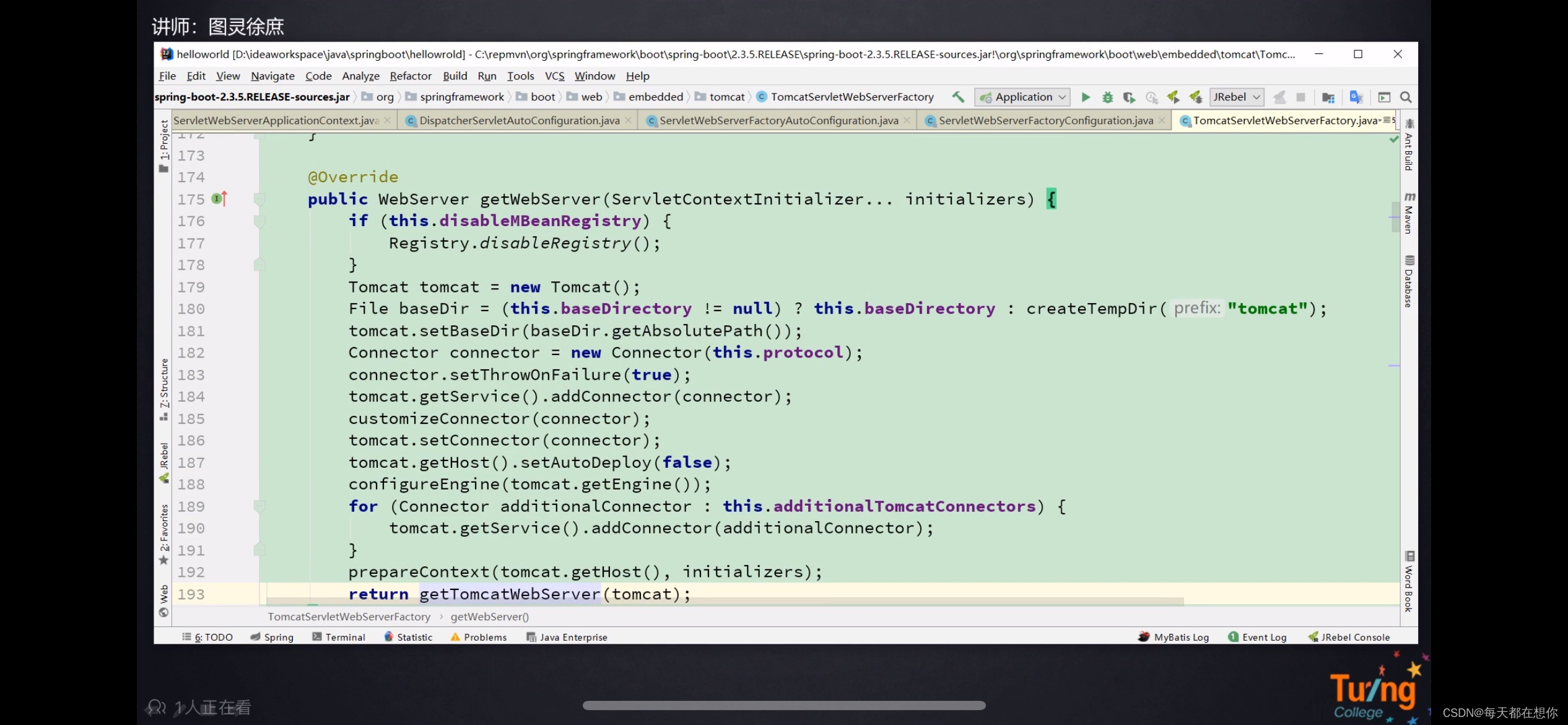Screen dimensions: 1568x725
Task: Select the Spring tab in bottom toolbar
Action: (x=278, y=637)
